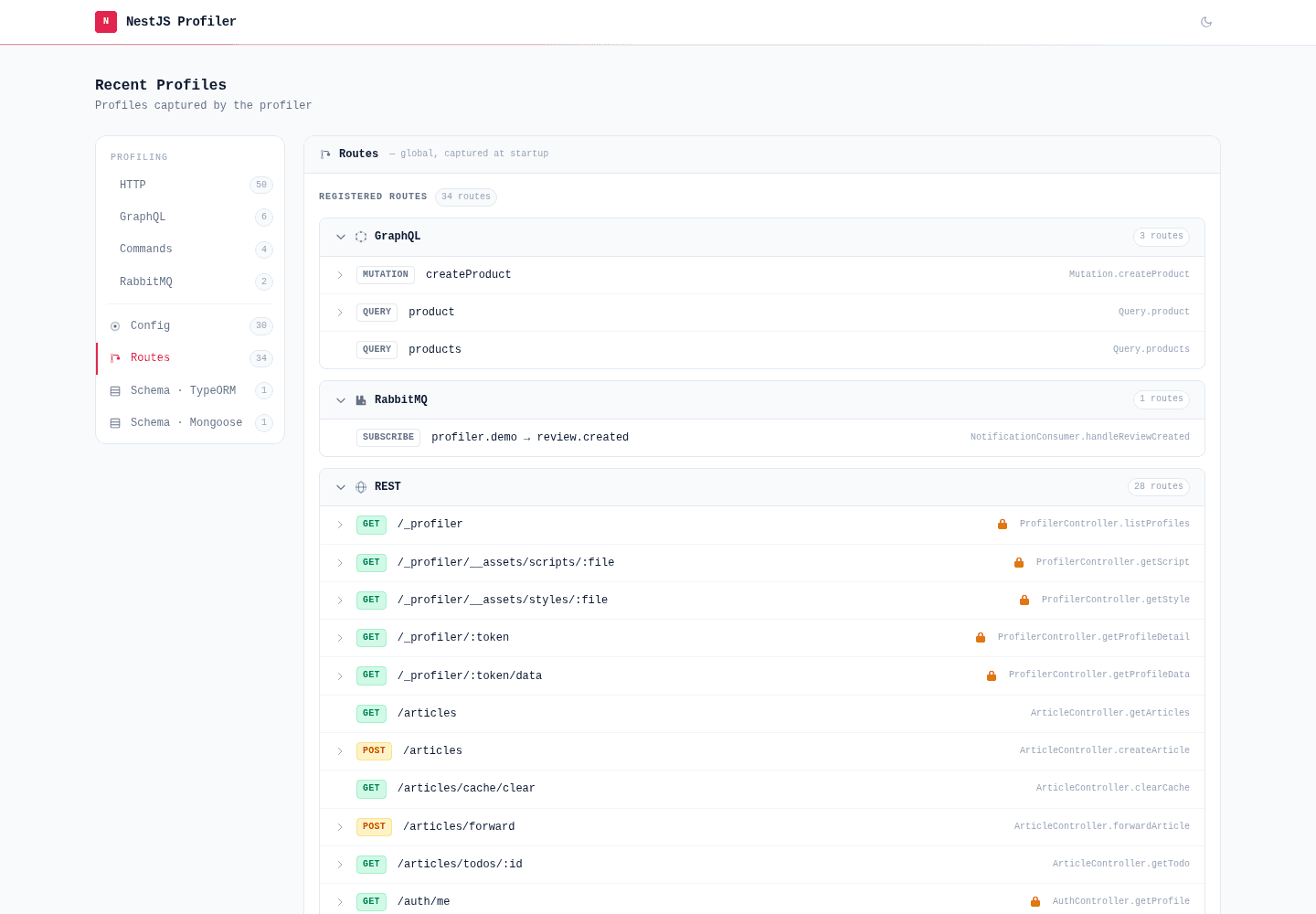Viewport: 1316px width, 914px height.
Task: Collapse the REST routes group
Action: tap(341, 487)
